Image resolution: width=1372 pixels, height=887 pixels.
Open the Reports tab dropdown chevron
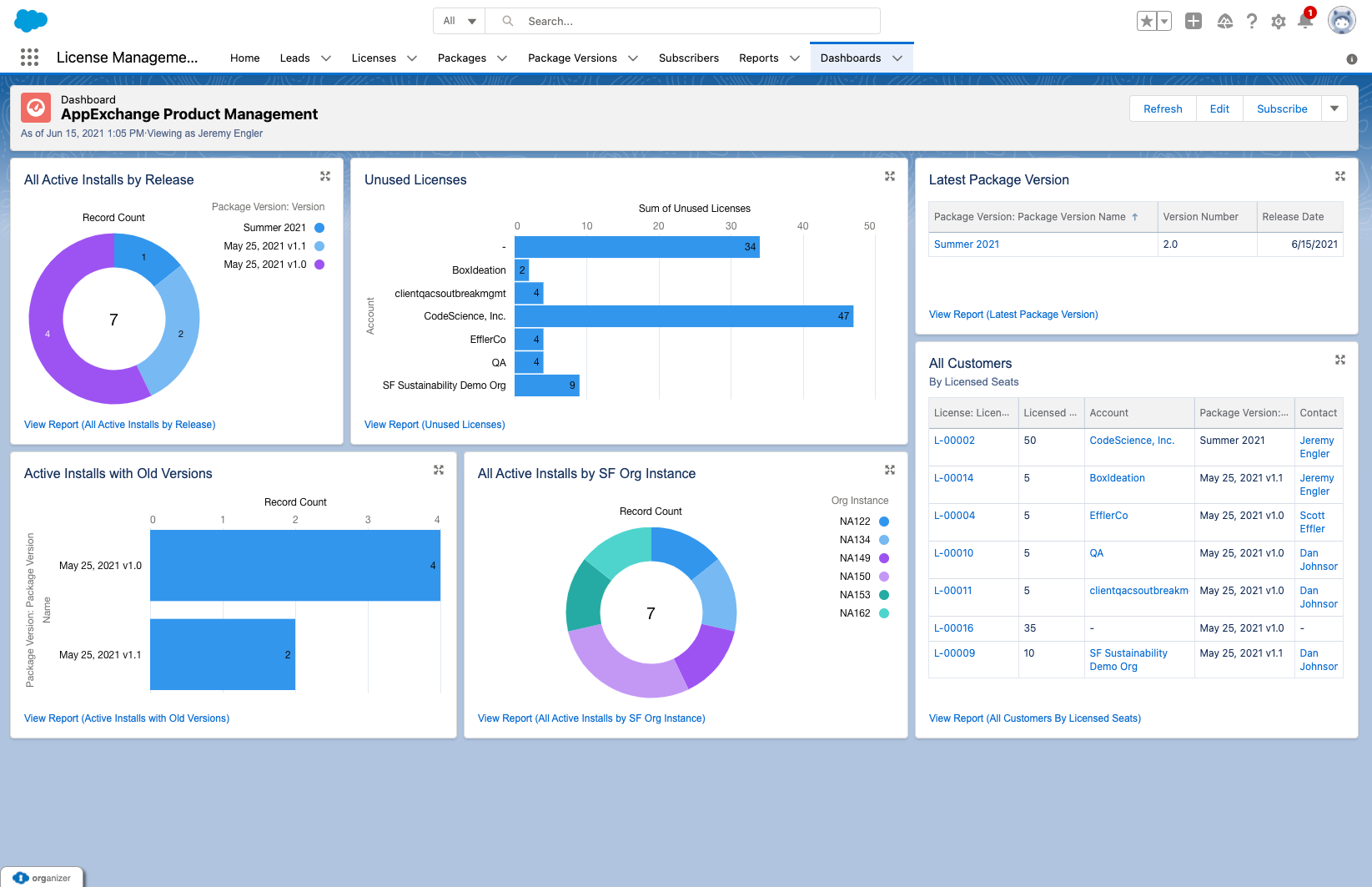795,58
